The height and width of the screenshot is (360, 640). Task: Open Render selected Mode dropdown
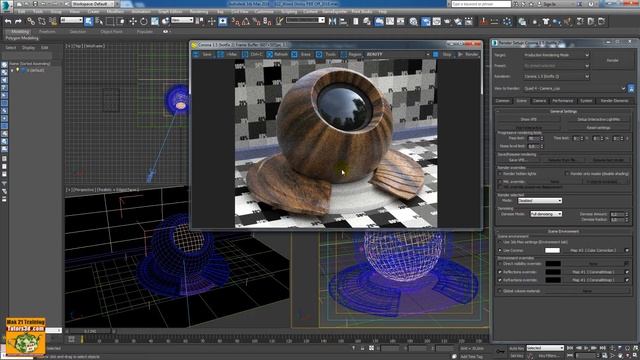[540, 200]
